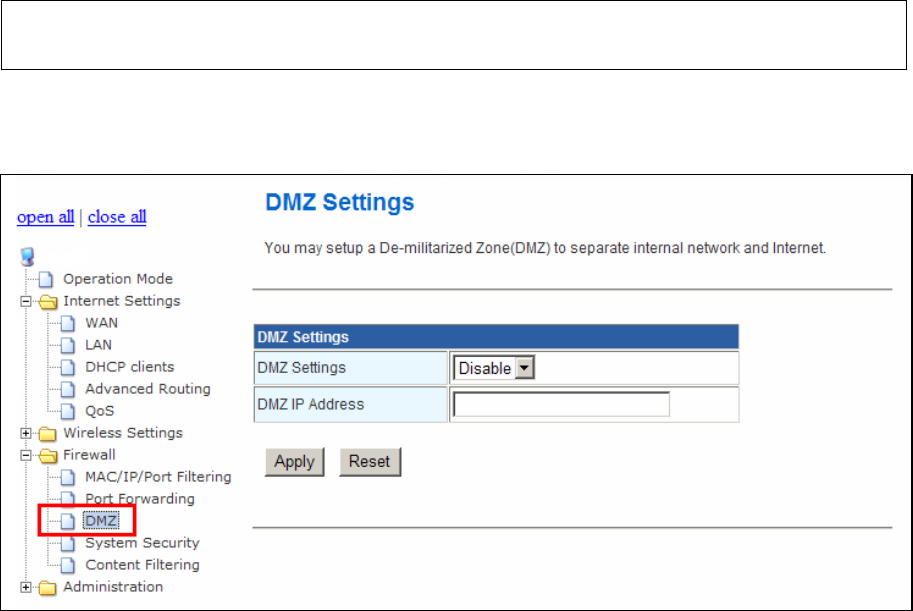913x611 pixels.
Task: Open the MAC/IP/Port Filtering page
Action: [x=158, y=477]
